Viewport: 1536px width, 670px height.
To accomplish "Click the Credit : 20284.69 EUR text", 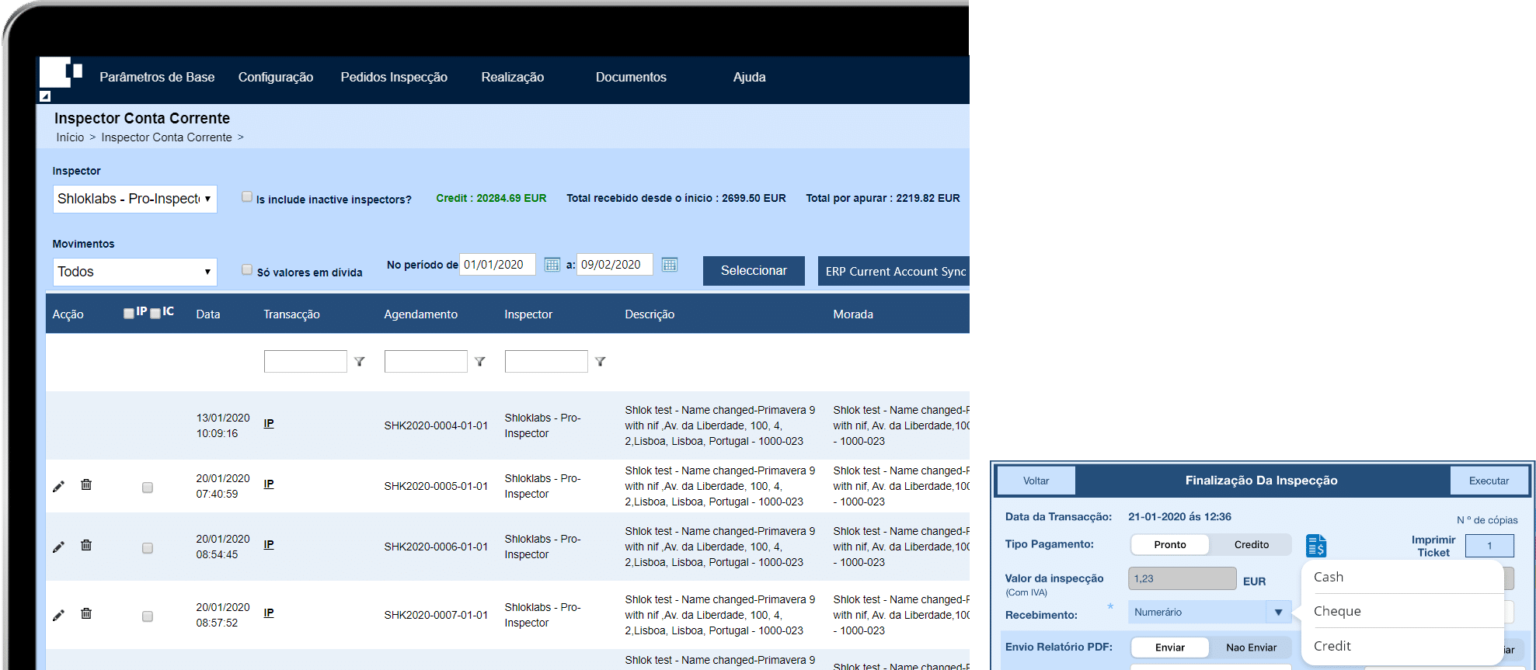I will click(x=491, y=198).
